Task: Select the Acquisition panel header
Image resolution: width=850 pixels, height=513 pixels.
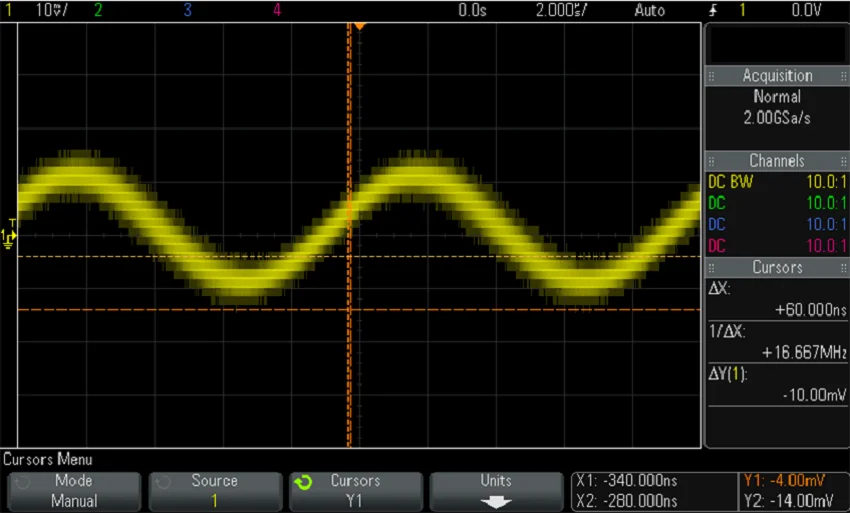Action: [777, 76]
